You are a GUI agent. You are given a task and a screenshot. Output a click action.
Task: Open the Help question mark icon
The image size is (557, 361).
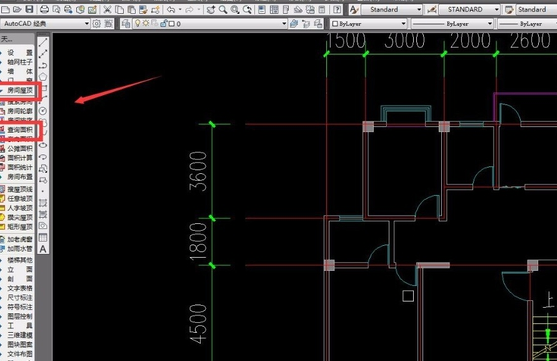point(337,10)
